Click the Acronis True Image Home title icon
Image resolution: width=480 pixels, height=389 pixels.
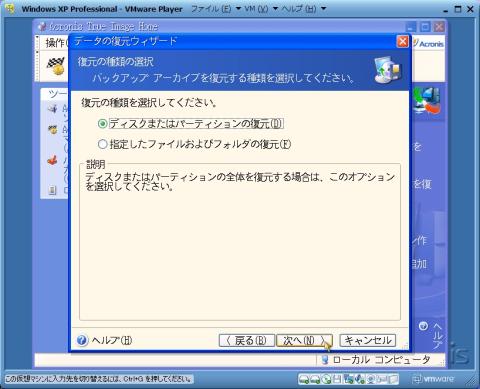[x=42, y=26]
